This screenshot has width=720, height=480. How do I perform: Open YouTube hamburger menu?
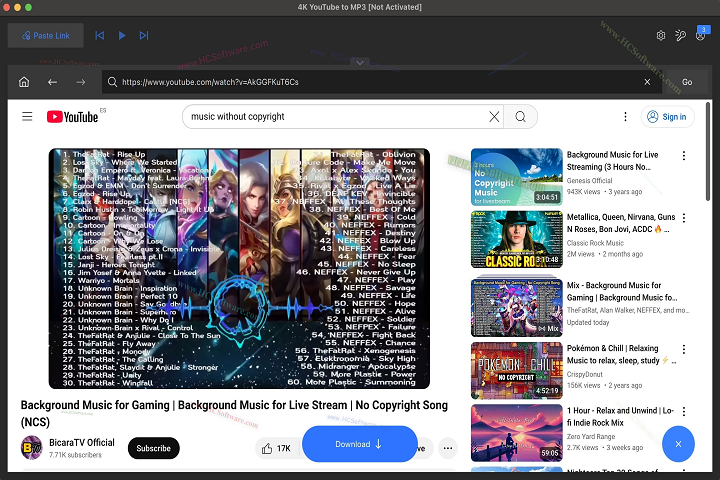tap(27, 116)
